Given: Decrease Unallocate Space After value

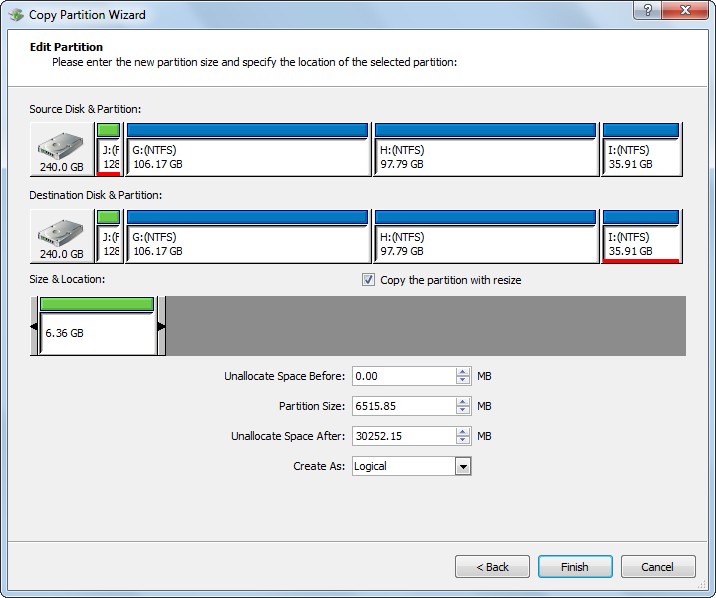Looking at the screenshot, I should (463, 440).
